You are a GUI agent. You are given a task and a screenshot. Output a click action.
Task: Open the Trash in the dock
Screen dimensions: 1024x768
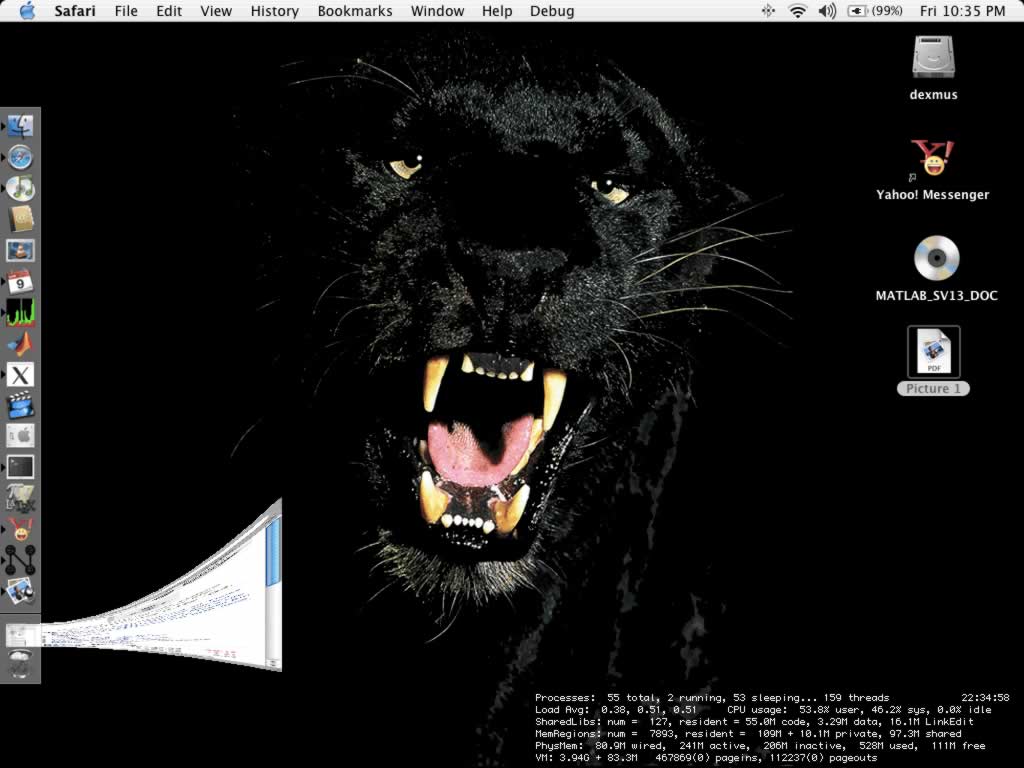[20, 664]
